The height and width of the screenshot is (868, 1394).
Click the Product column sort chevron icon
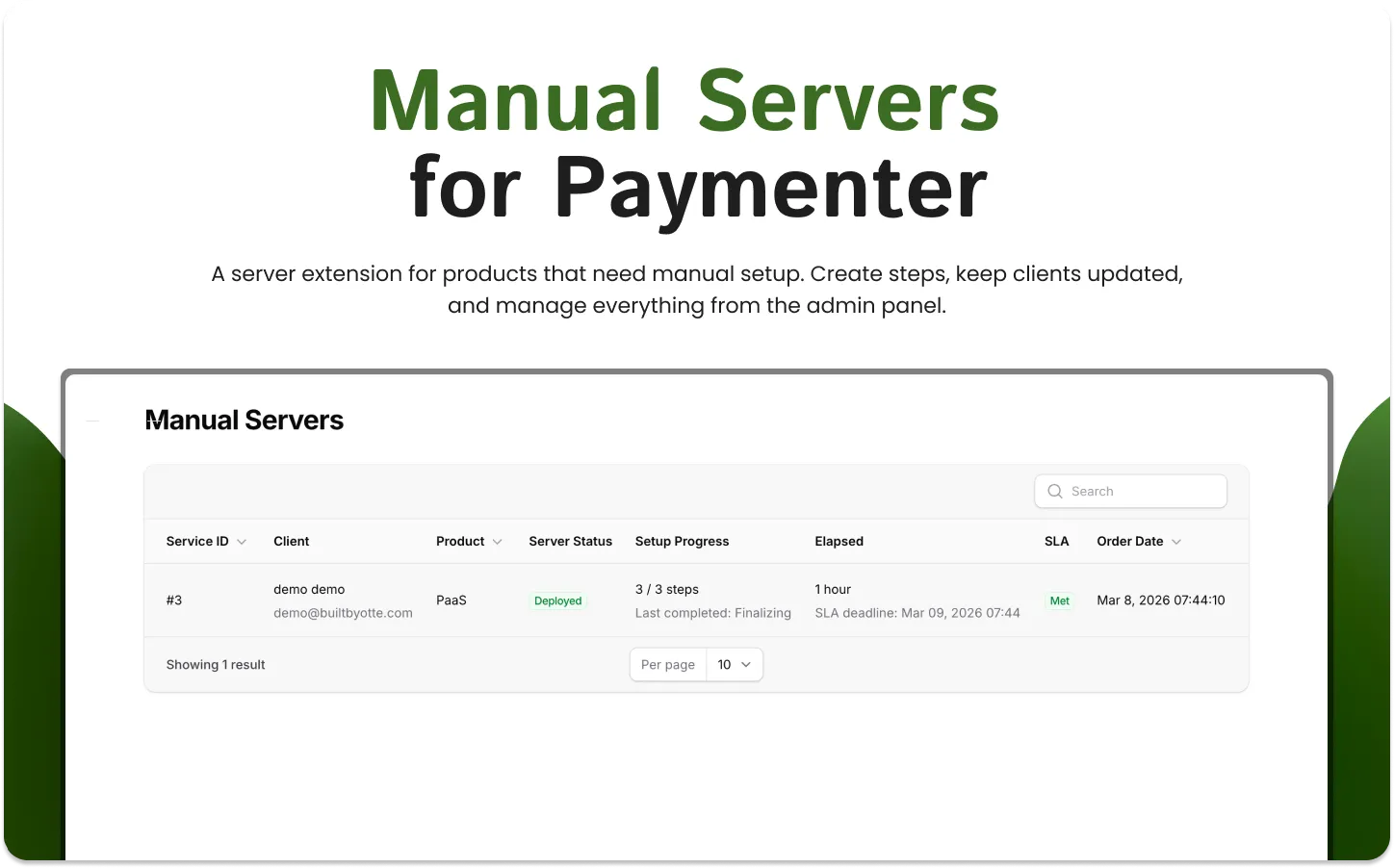498,542
